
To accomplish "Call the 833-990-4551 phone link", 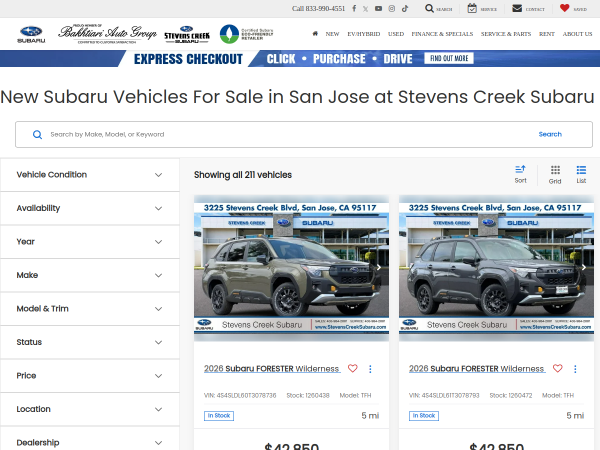I will click(318, 8).
